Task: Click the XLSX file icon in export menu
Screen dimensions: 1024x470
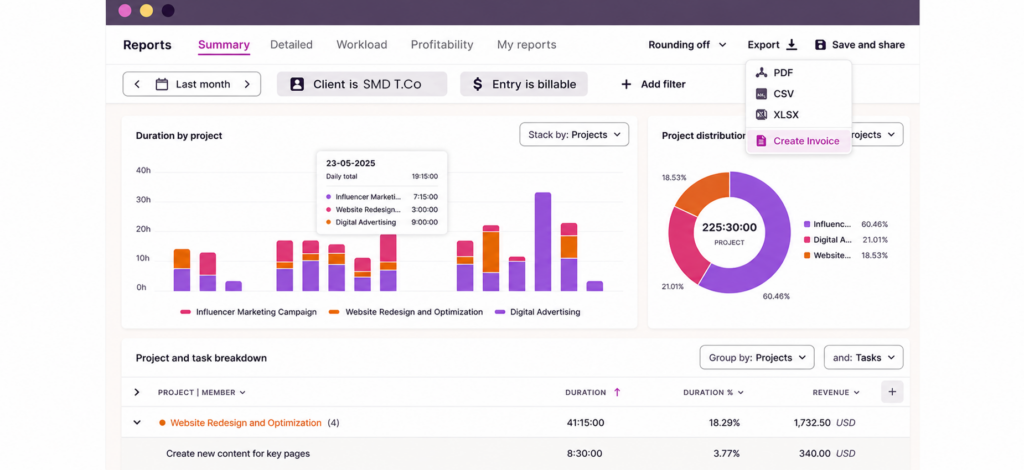Action: click(x=761, y=114)
